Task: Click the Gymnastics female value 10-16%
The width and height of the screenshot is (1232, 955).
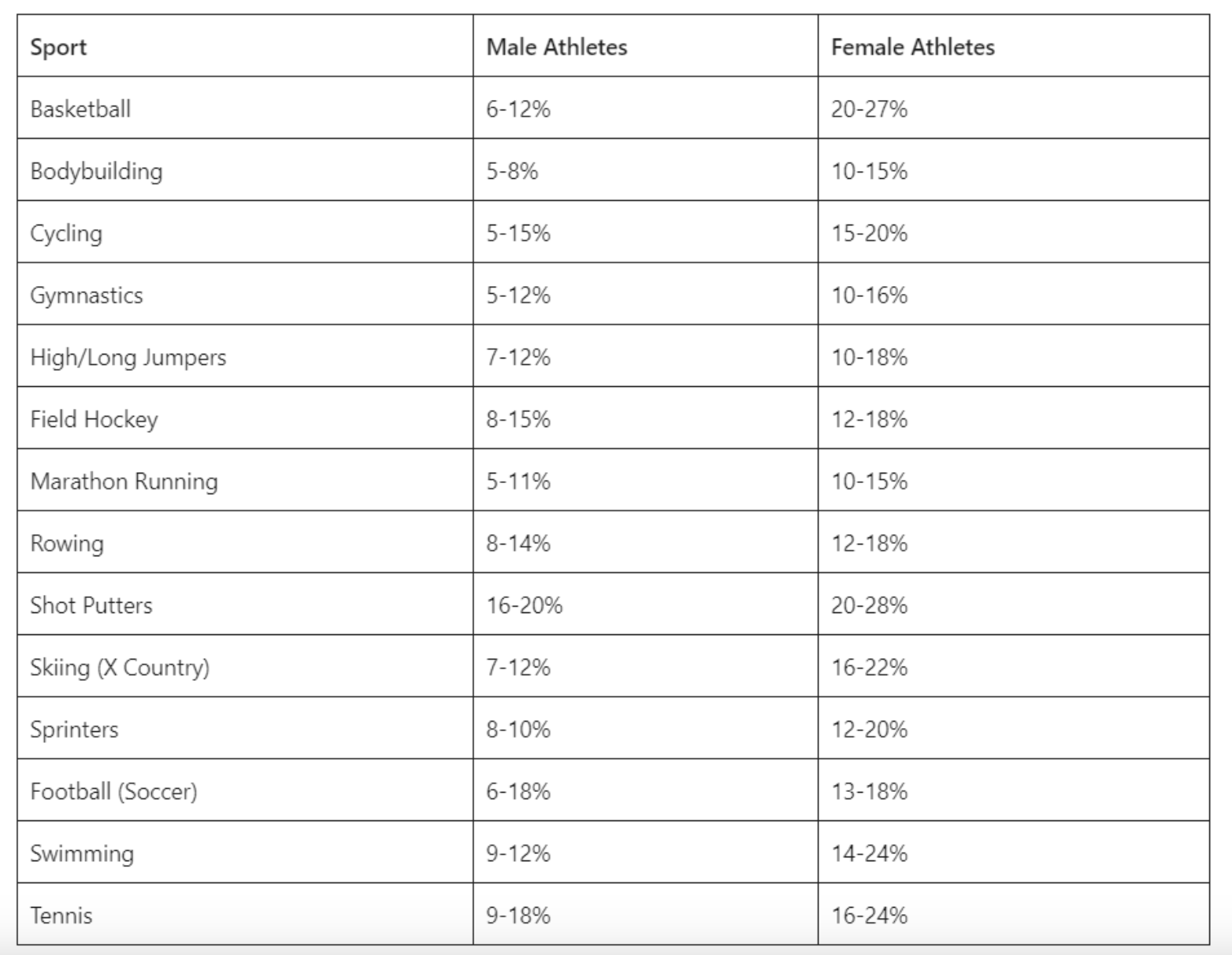Action: [869, 295]
